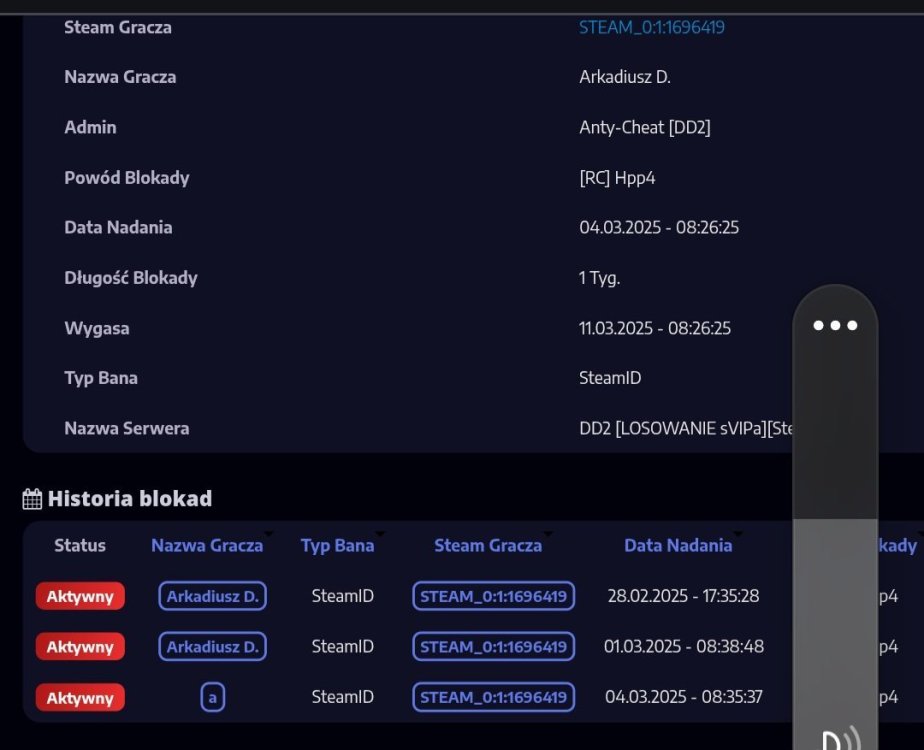Image resolution: width=924 pixels, height=750 pixels.
Task: Open the STEAM_0:1:1696419 link in ban details
Action: (651, 27)
